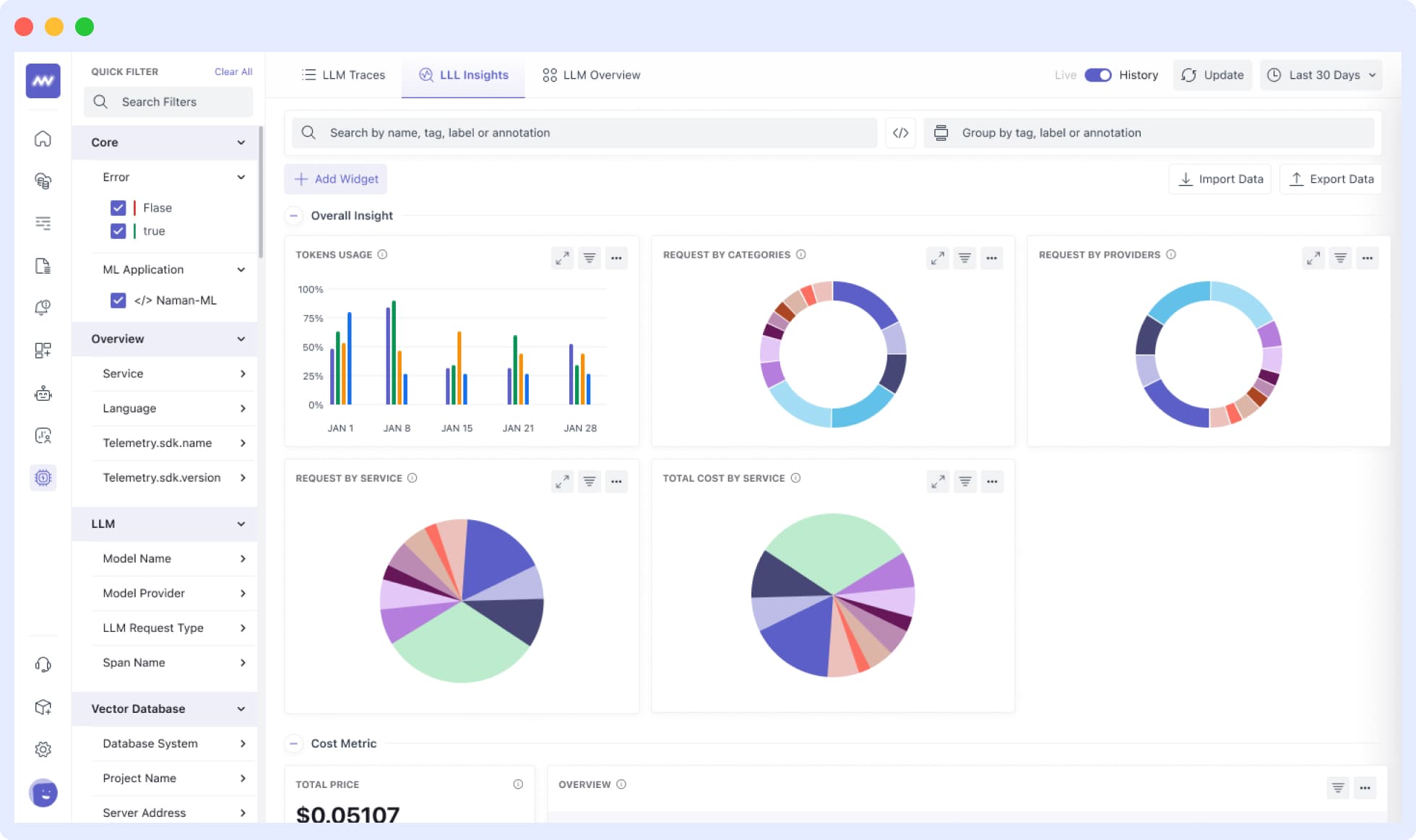Collapse the Core filter section
Screen dimensions: 1416x840
point(241,142)
